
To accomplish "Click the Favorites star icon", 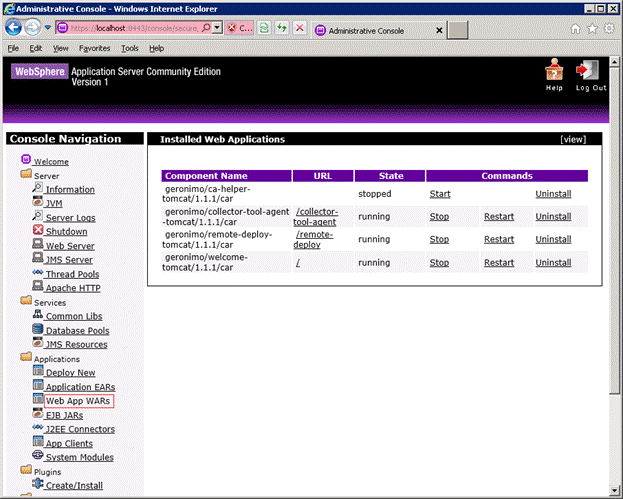I will tap(592, 29).
